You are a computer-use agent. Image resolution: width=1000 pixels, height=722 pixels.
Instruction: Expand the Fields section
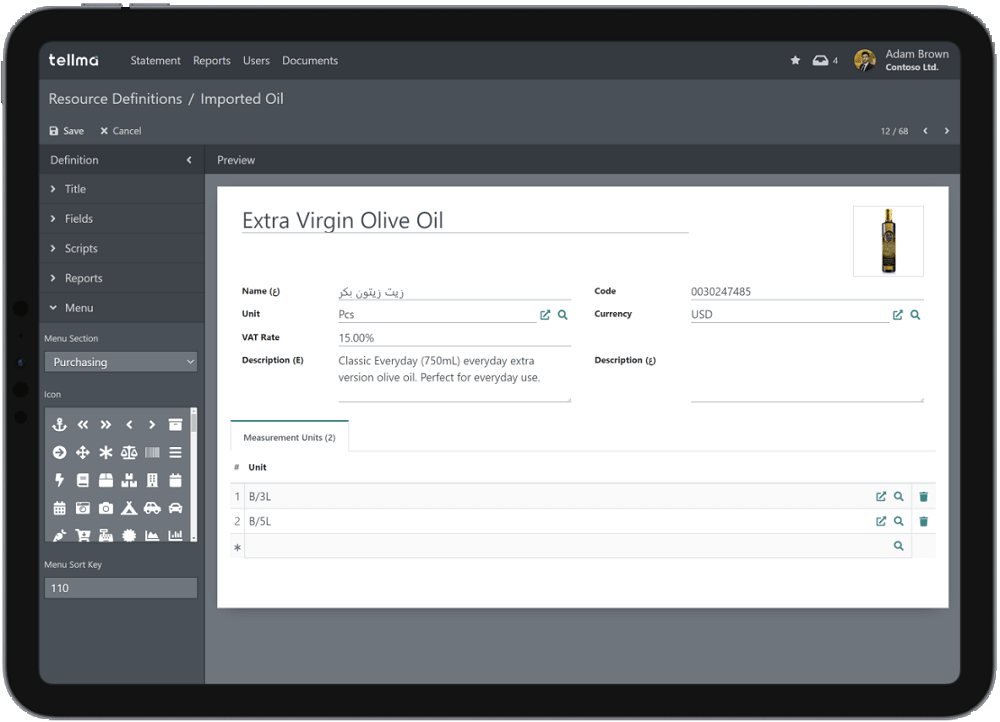click(122, 219)
